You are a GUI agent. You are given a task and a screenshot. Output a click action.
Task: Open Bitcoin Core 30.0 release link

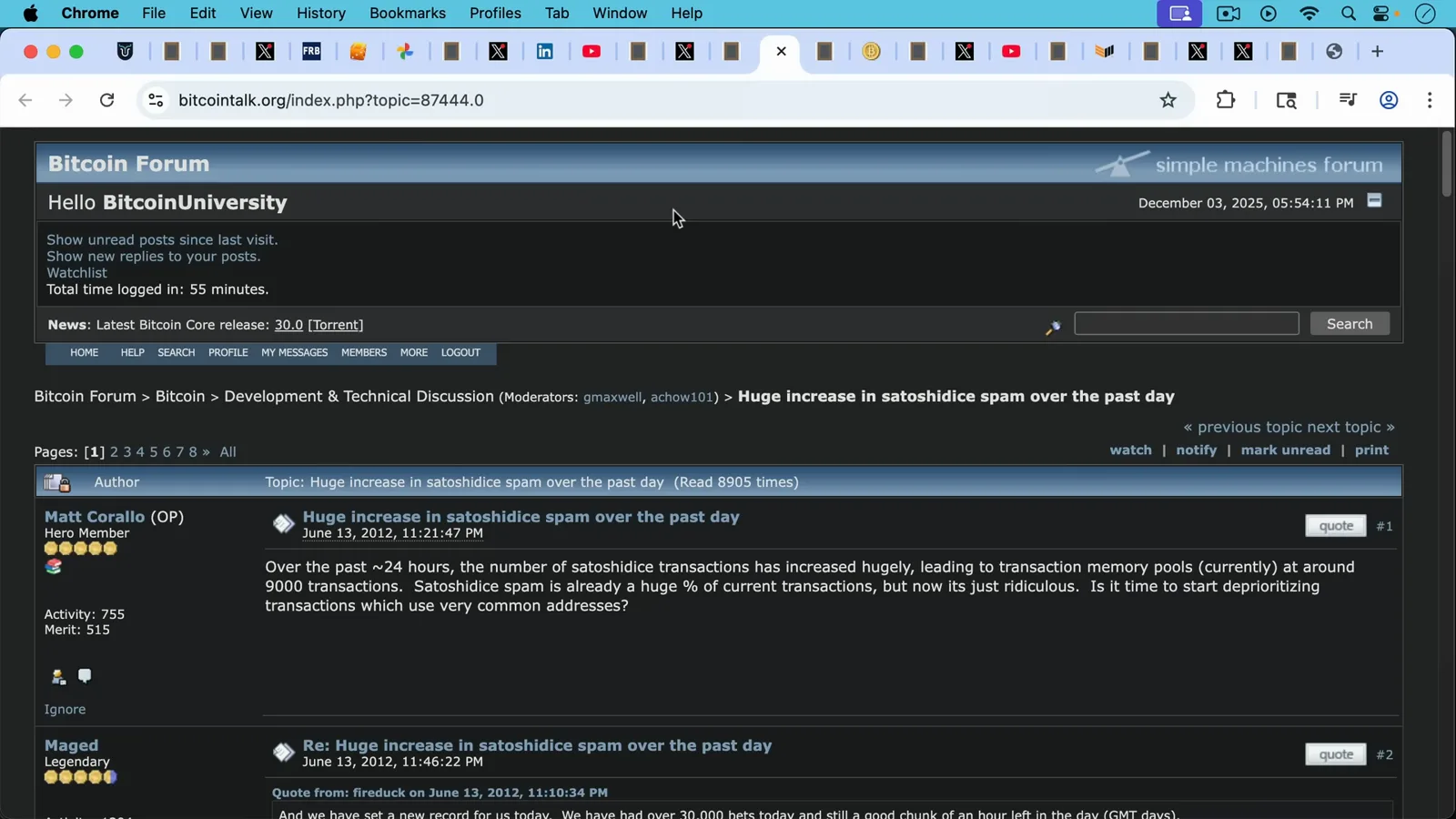288,325
